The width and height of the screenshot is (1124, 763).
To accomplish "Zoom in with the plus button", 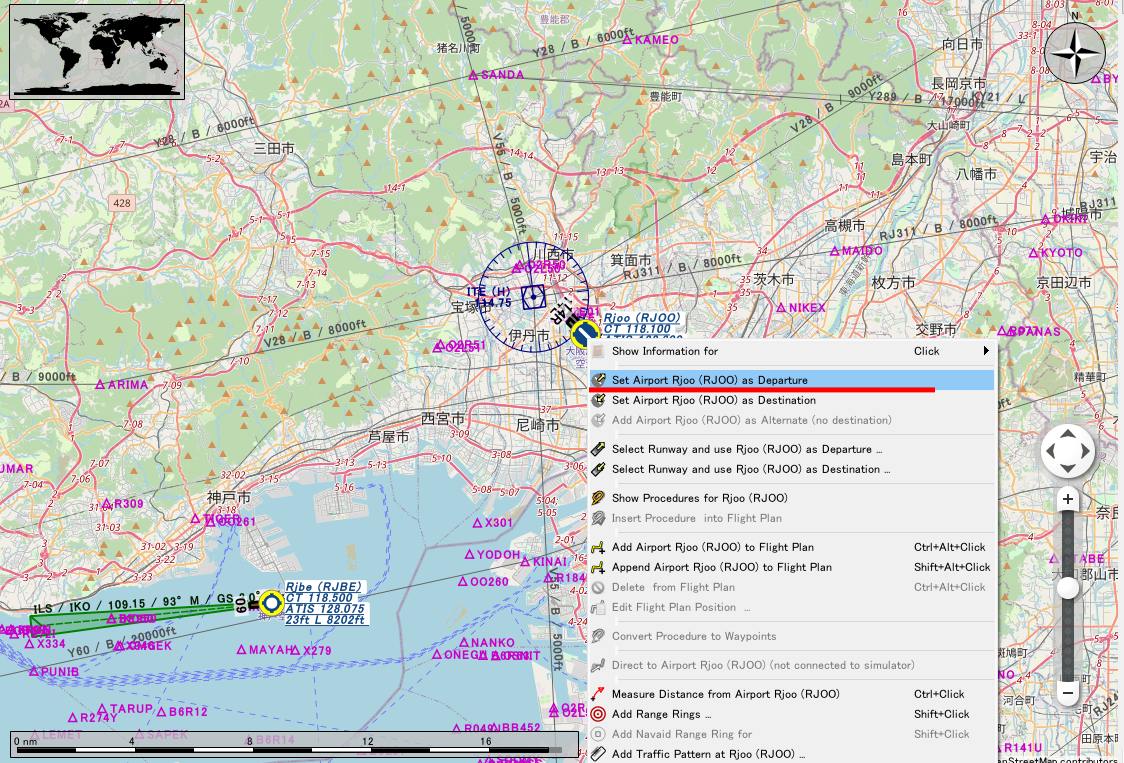I will coord(1068,499).
